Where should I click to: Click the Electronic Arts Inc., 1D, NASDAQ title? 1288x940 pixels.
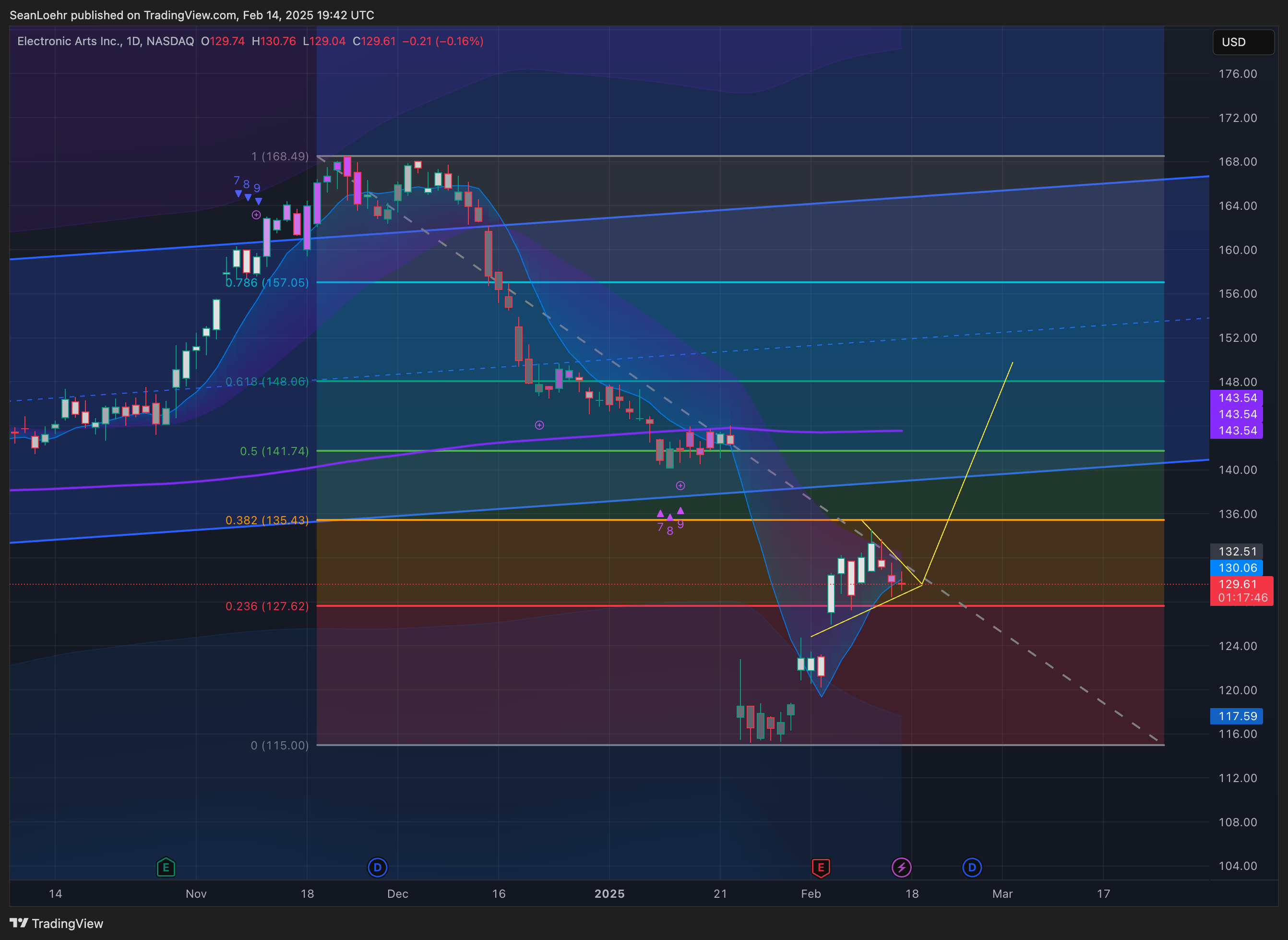(105, 41)
